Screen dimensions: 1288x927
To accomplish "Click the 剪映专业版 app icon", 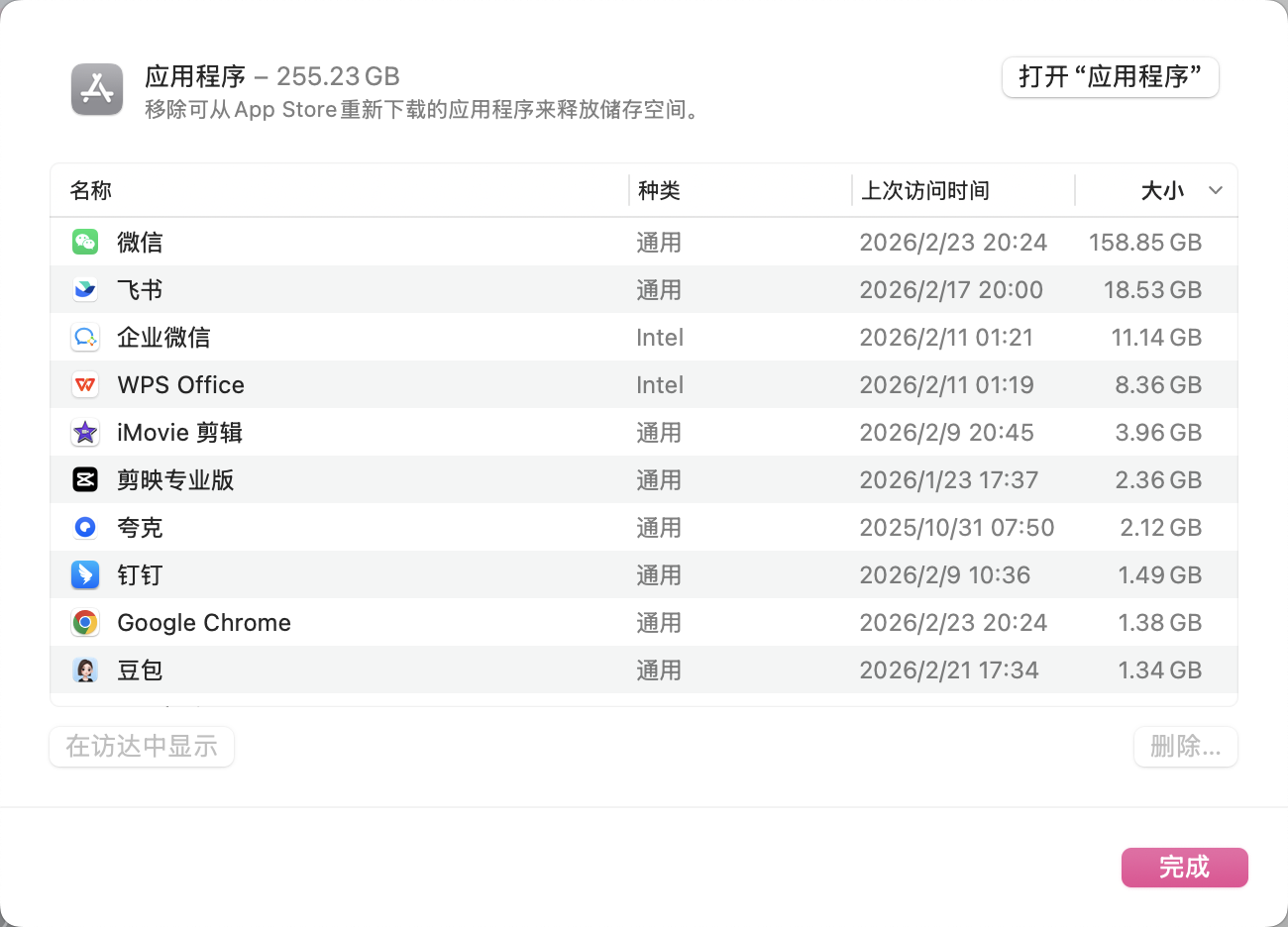I will pyautogui.click(x=85, y=480).
